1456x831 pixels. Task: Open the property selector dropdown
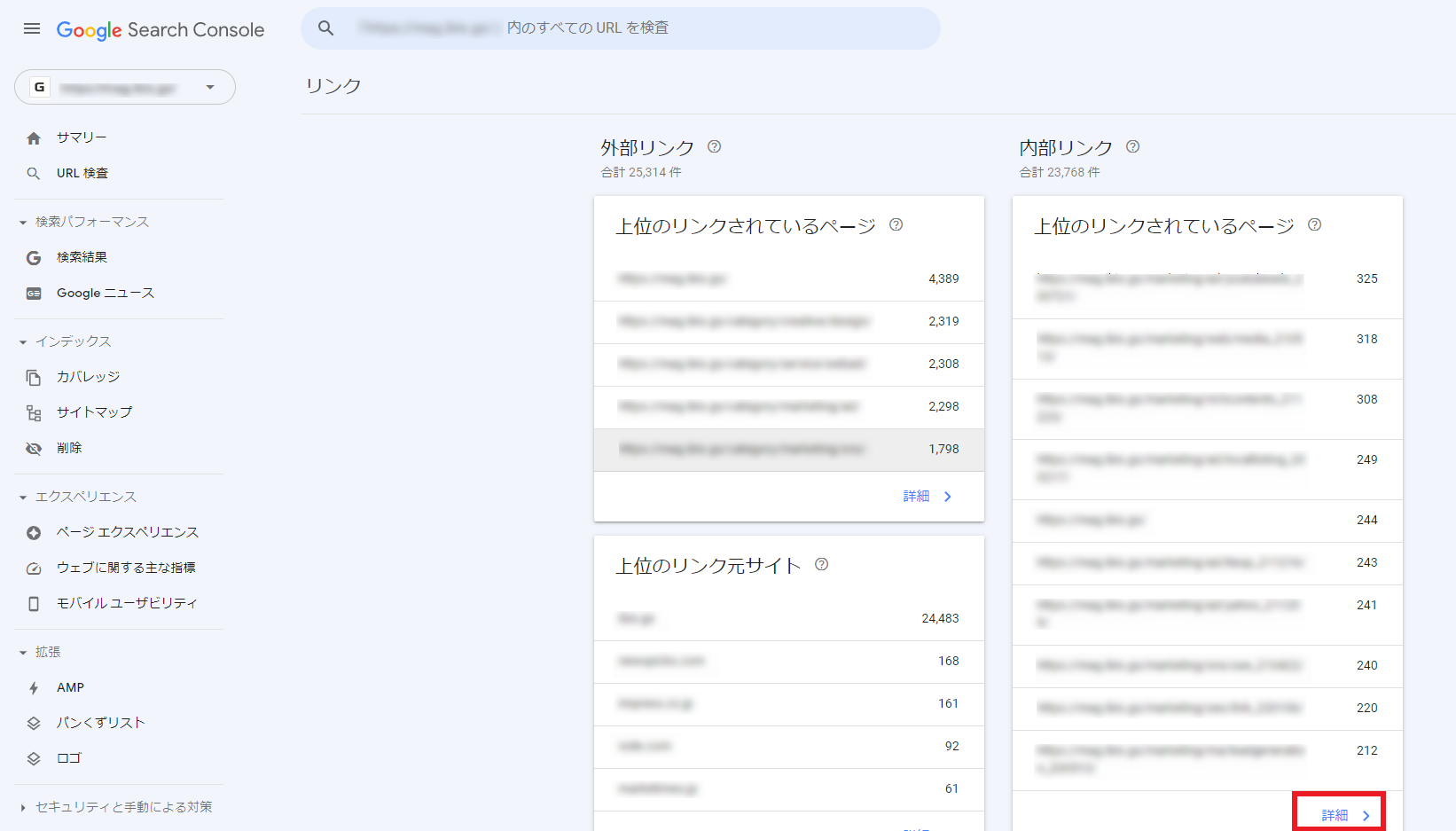[125, 87]
